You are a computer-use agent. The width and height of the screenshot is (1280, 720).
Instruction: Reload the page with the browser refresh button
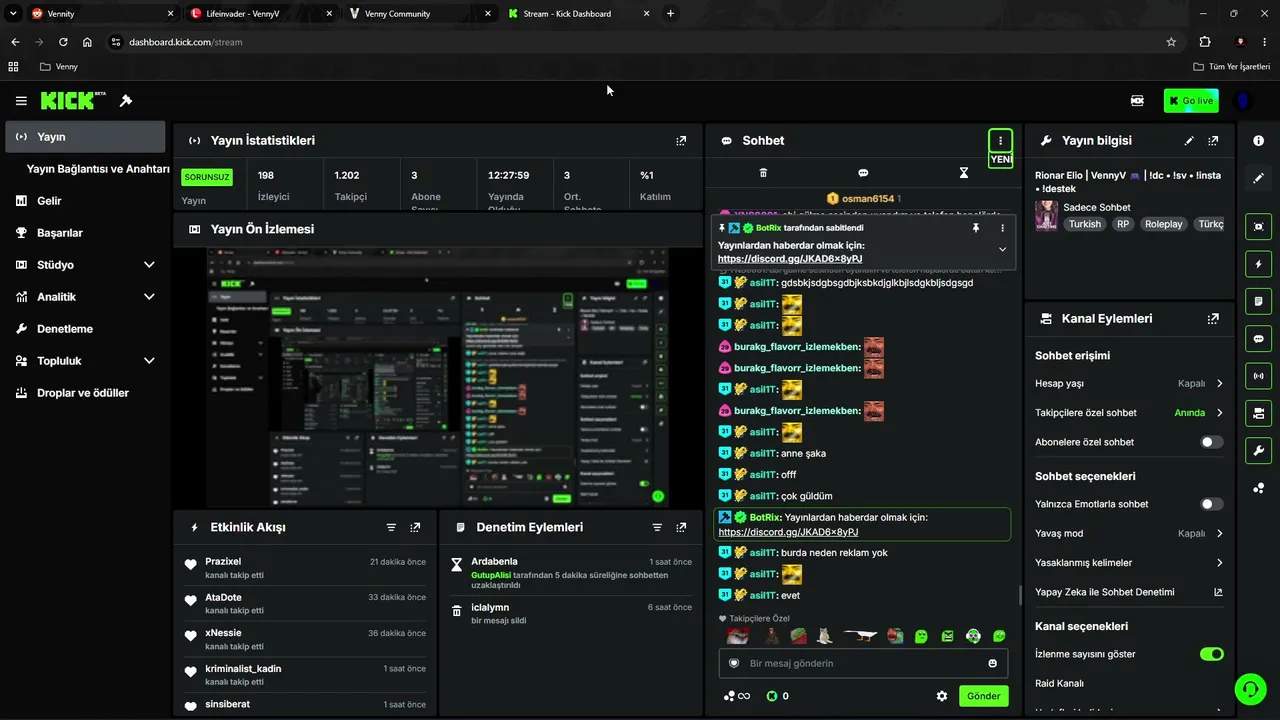[63, 42]
